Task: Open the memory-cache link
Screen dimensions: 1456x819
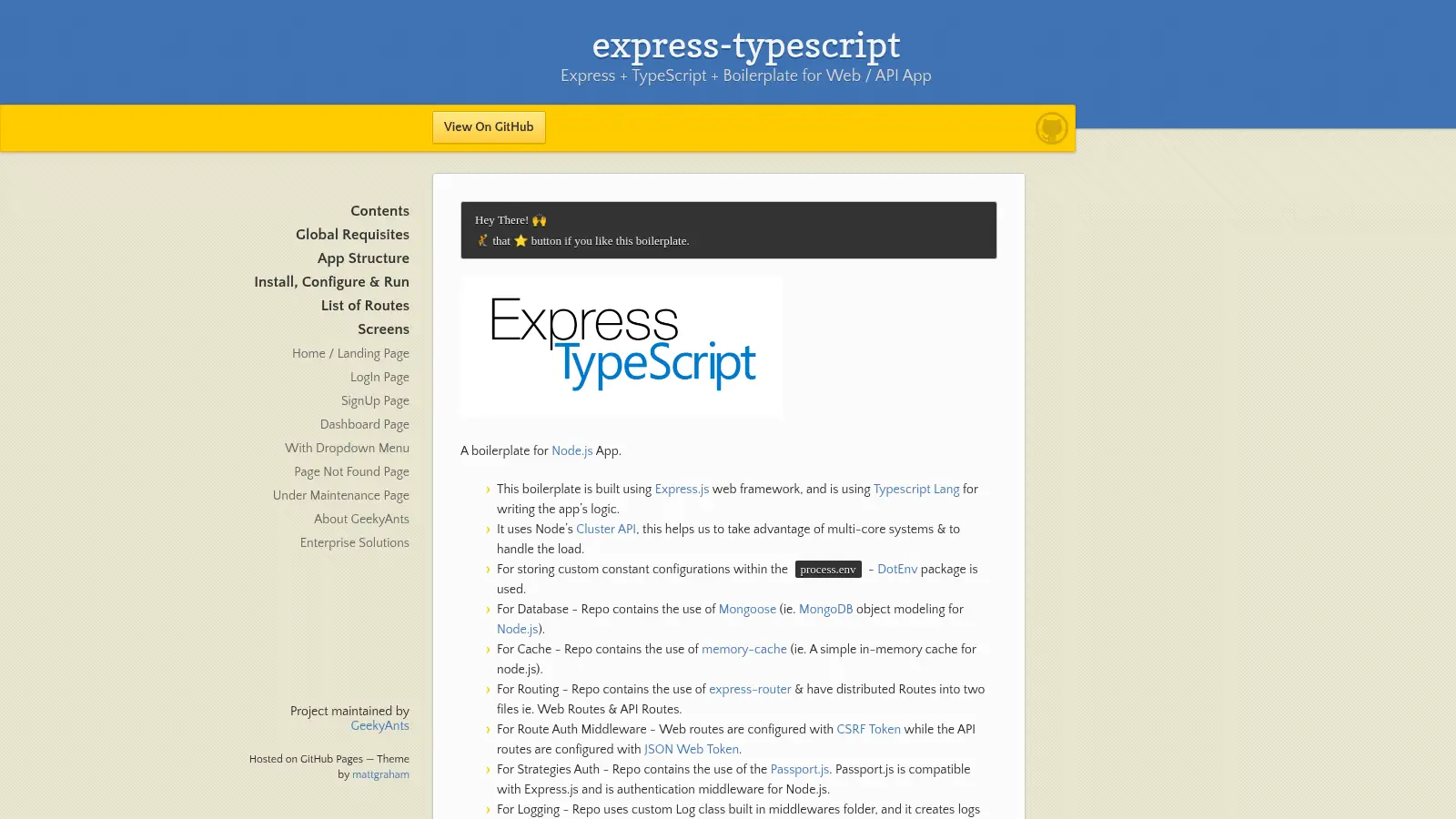Action: click(744, 650)
